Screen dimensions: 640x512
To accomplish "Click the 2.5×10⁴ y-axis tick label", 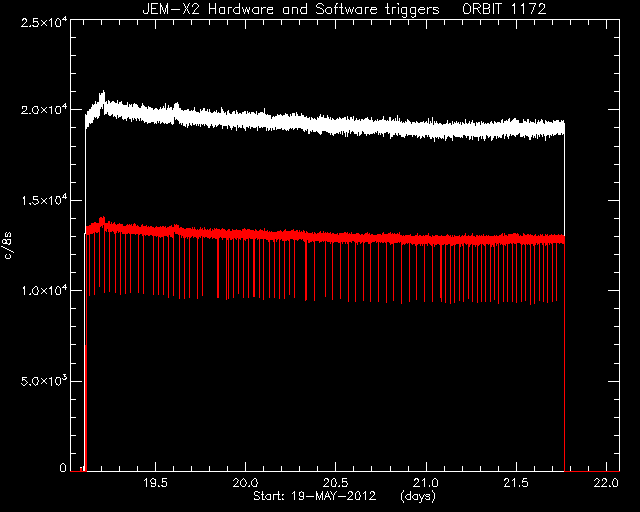I will pos(44,23).
